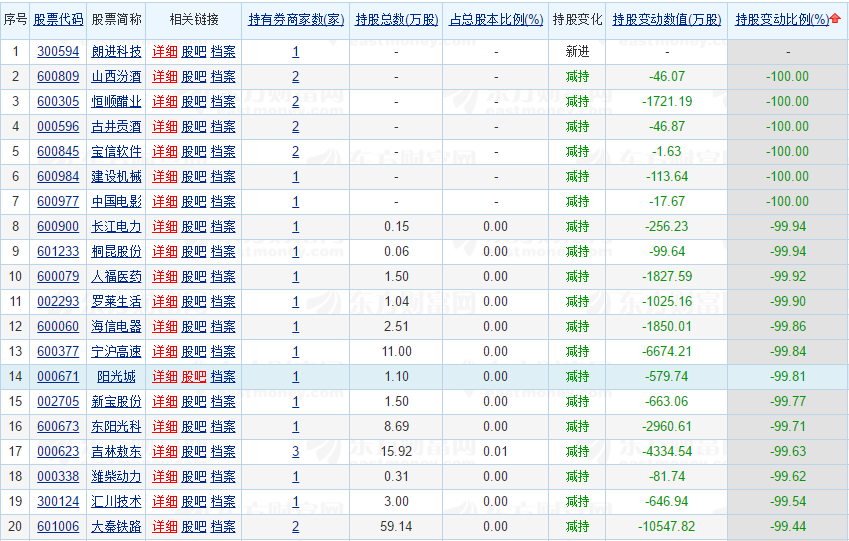Sort by 持有券商家数(家) header

(296, 19)
